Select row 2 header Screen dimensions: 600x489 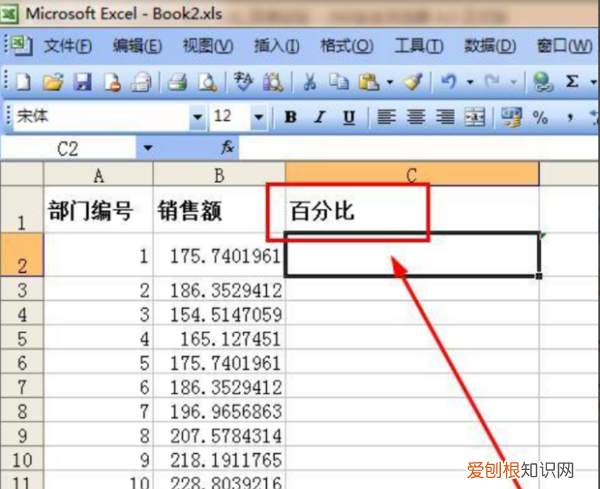point(22,254)
